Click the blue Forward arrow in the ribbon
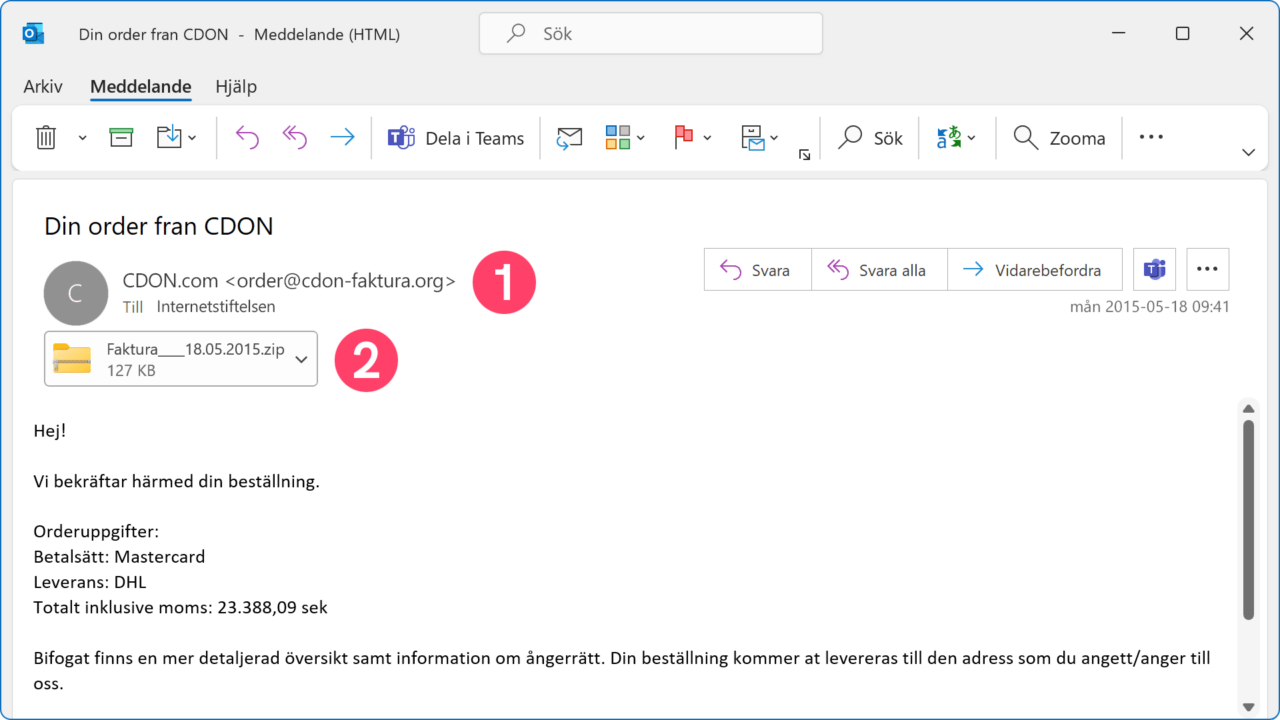 (342, 138)
